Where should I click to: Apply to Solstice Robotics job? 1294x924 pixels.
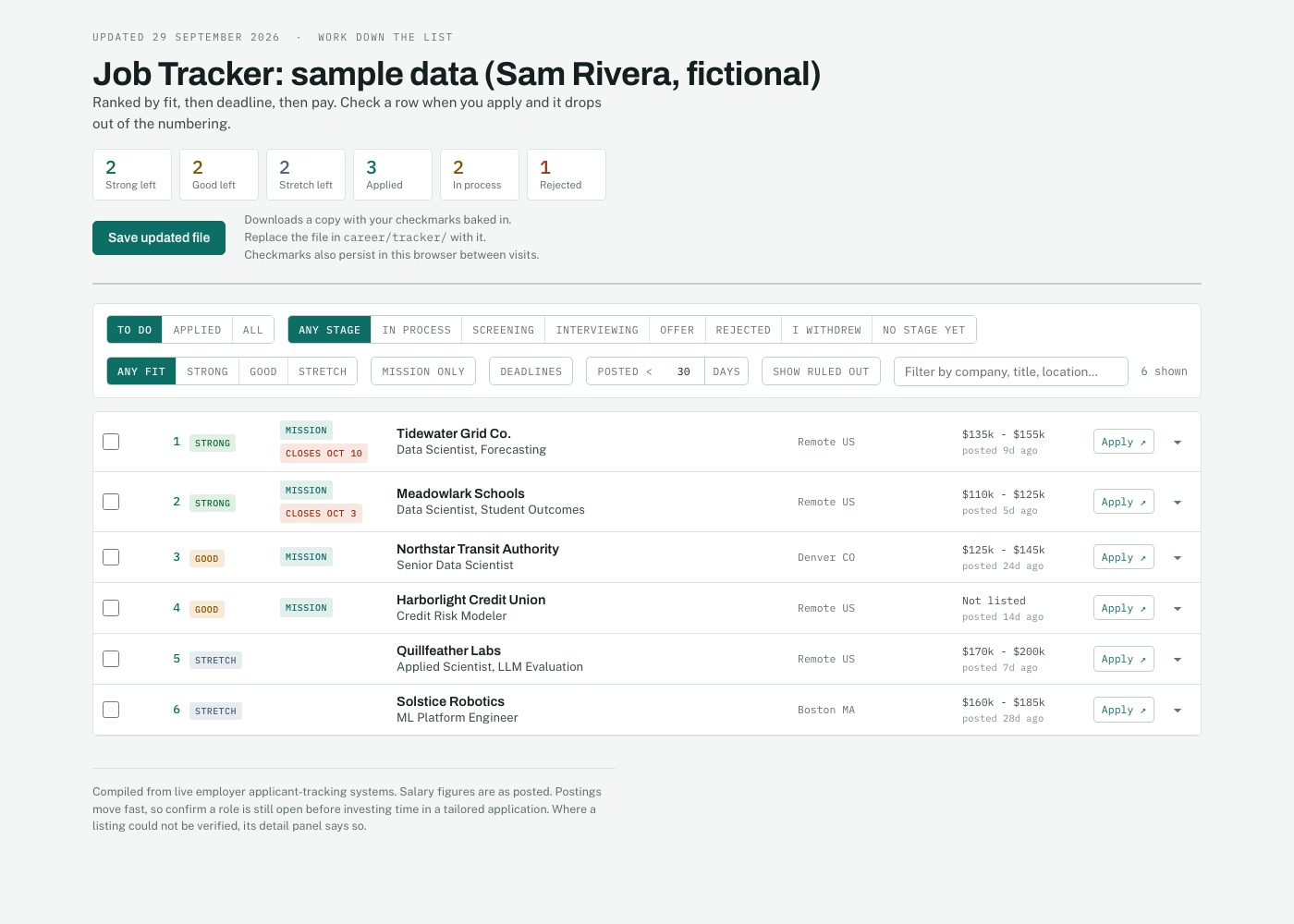click(x=1123, y=710)
